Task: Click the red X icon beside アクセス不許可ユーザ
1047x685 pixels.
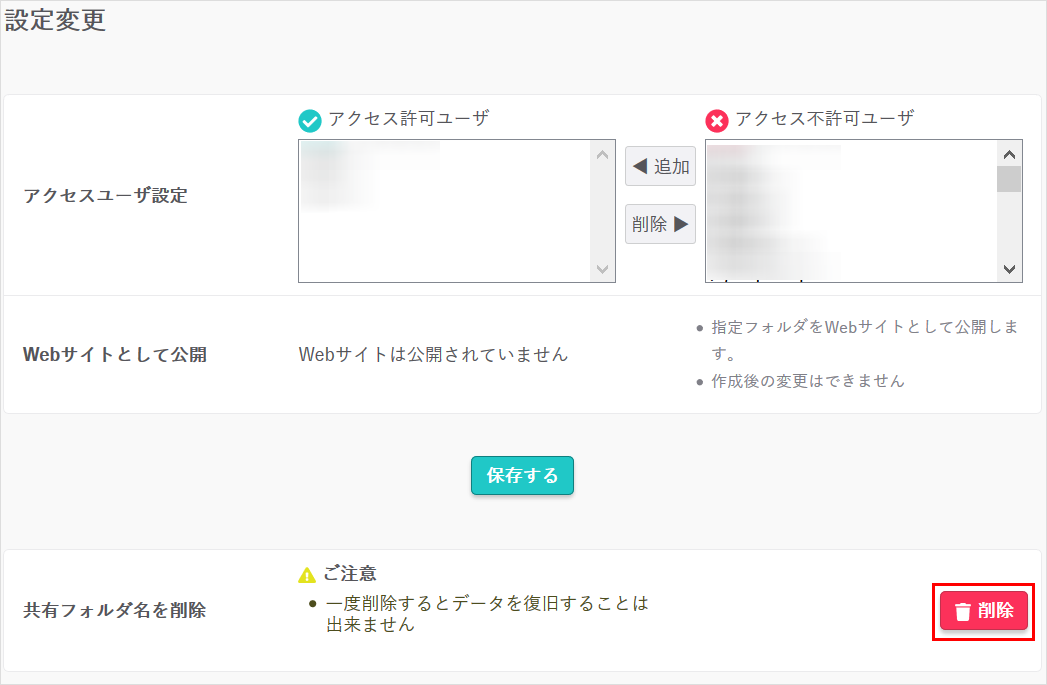Action: click(717, 120)
